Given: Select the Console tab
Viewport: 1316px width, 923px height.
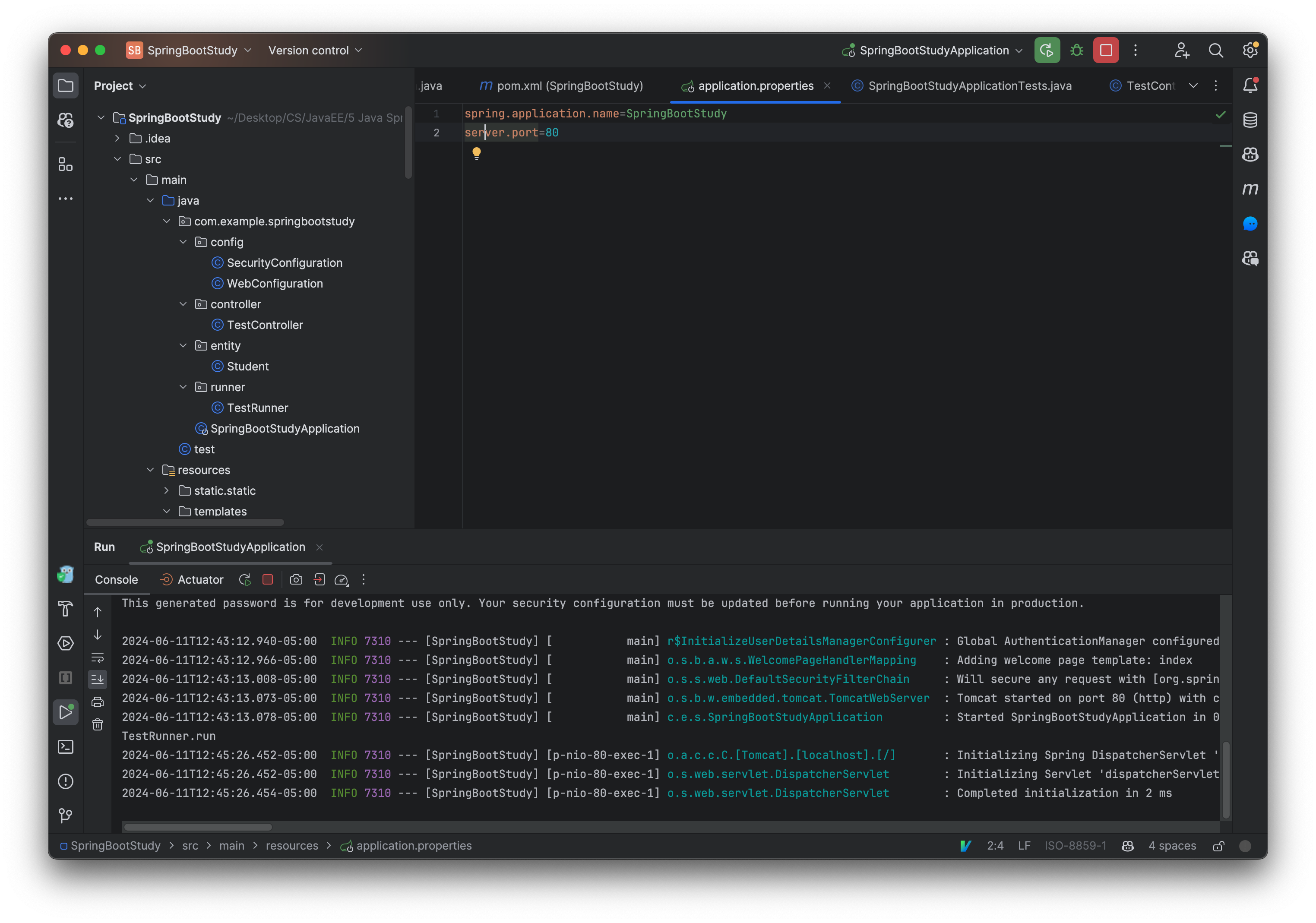Looking at the screenshot, I should click(116, 580).
